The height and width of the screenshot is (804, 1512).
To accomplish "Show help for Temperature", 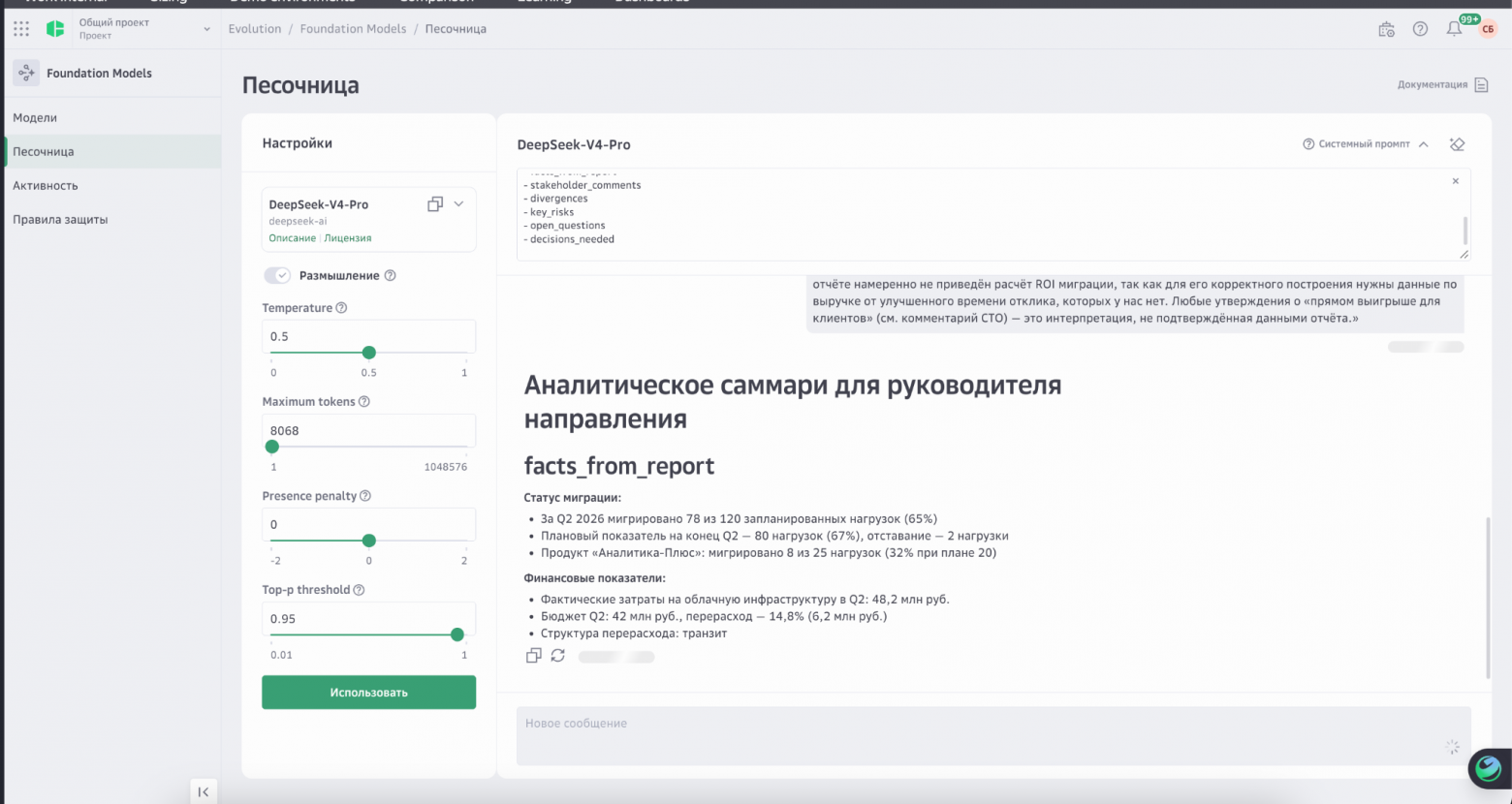I will pyautogui.click(x=341, y=308).
